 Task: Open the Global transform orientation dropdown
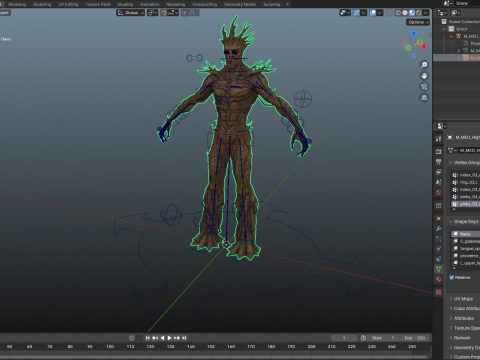130,13
